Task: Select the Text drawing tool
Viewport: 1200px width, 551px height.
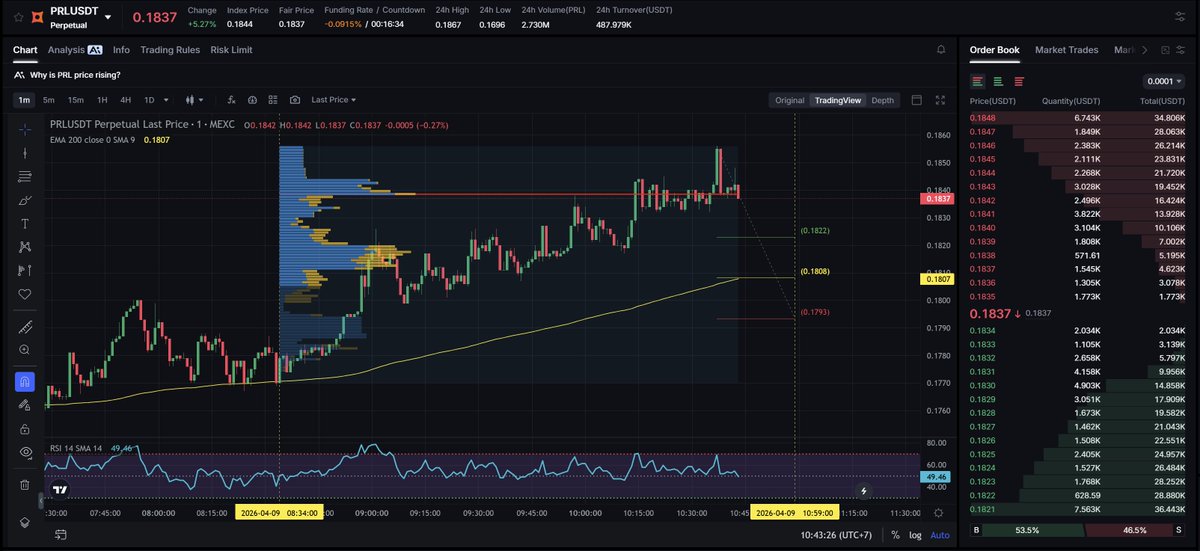Action: (25, 223)
